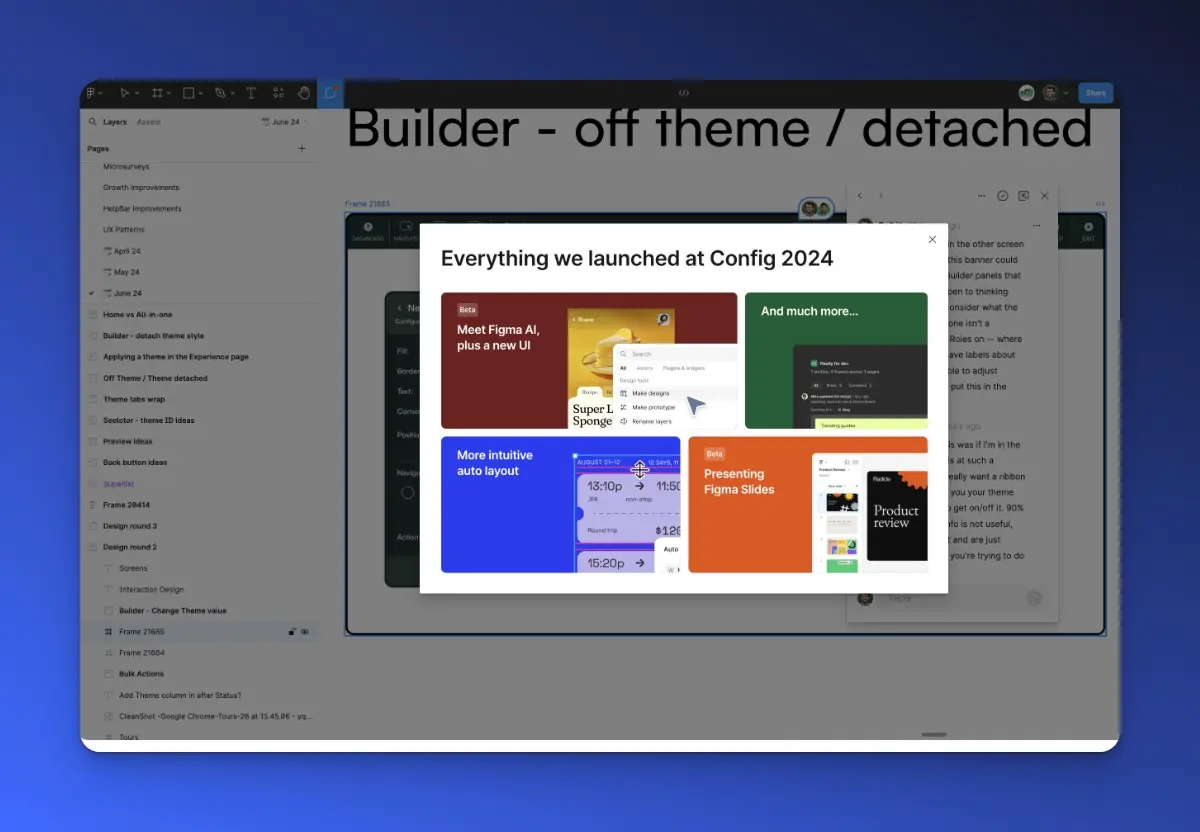Toggle visibility of Frame 21685 layer
Screen dimensions: 1200x832
(x=305, y=632)
